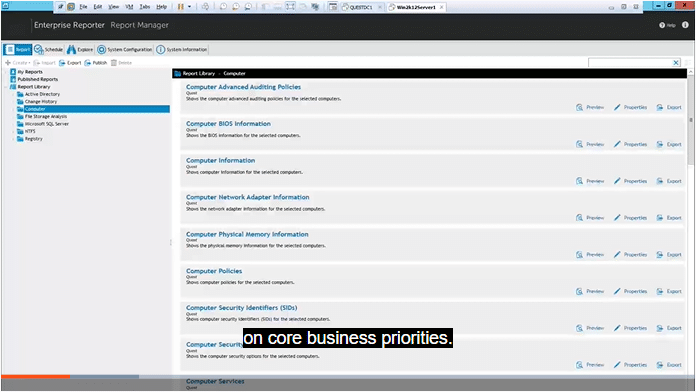Collapse the Report Library tree node
This screenshot has height=392, width=696.
pos(6,87)
